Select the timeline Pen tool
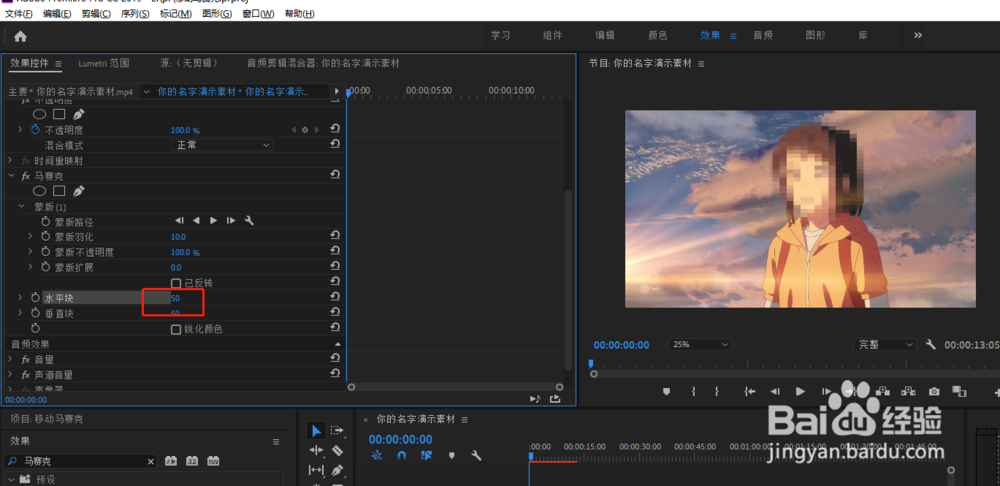 pyautogui.click(x=337, y=470)
